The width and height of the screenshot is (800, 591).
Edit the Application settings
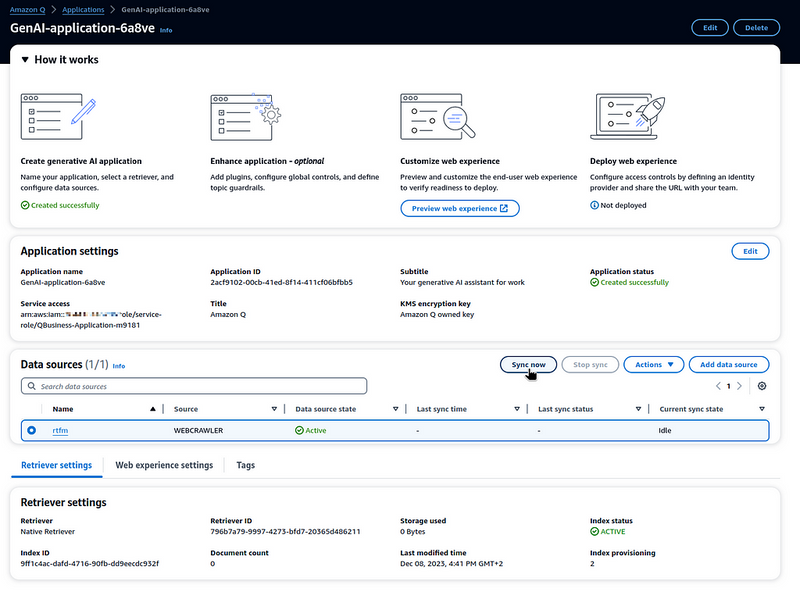pyautogui.click(x=750, y=251)
